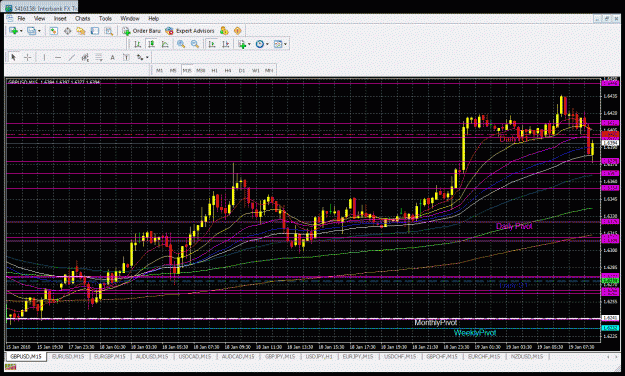Toggle the Data Window panel
The height and width of the screenshot is (376, 625).
coord(67,31)
